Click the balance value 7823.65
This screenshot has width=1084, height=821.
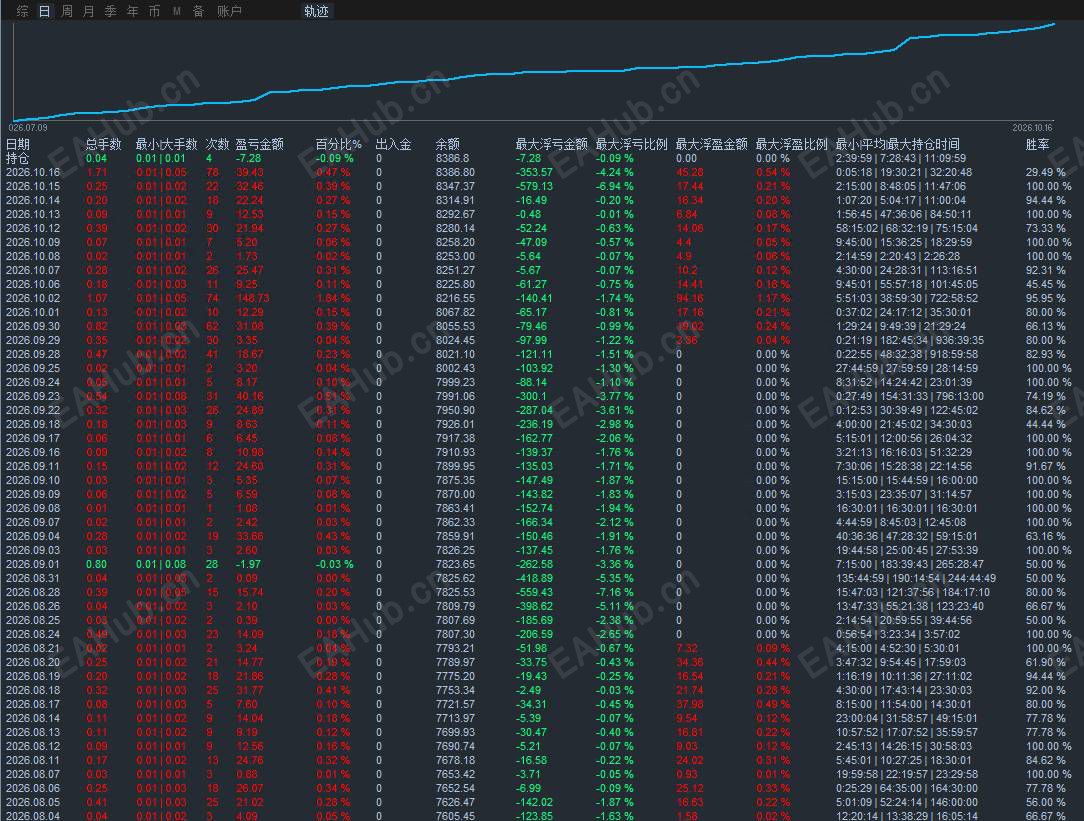tap(455, 564)
